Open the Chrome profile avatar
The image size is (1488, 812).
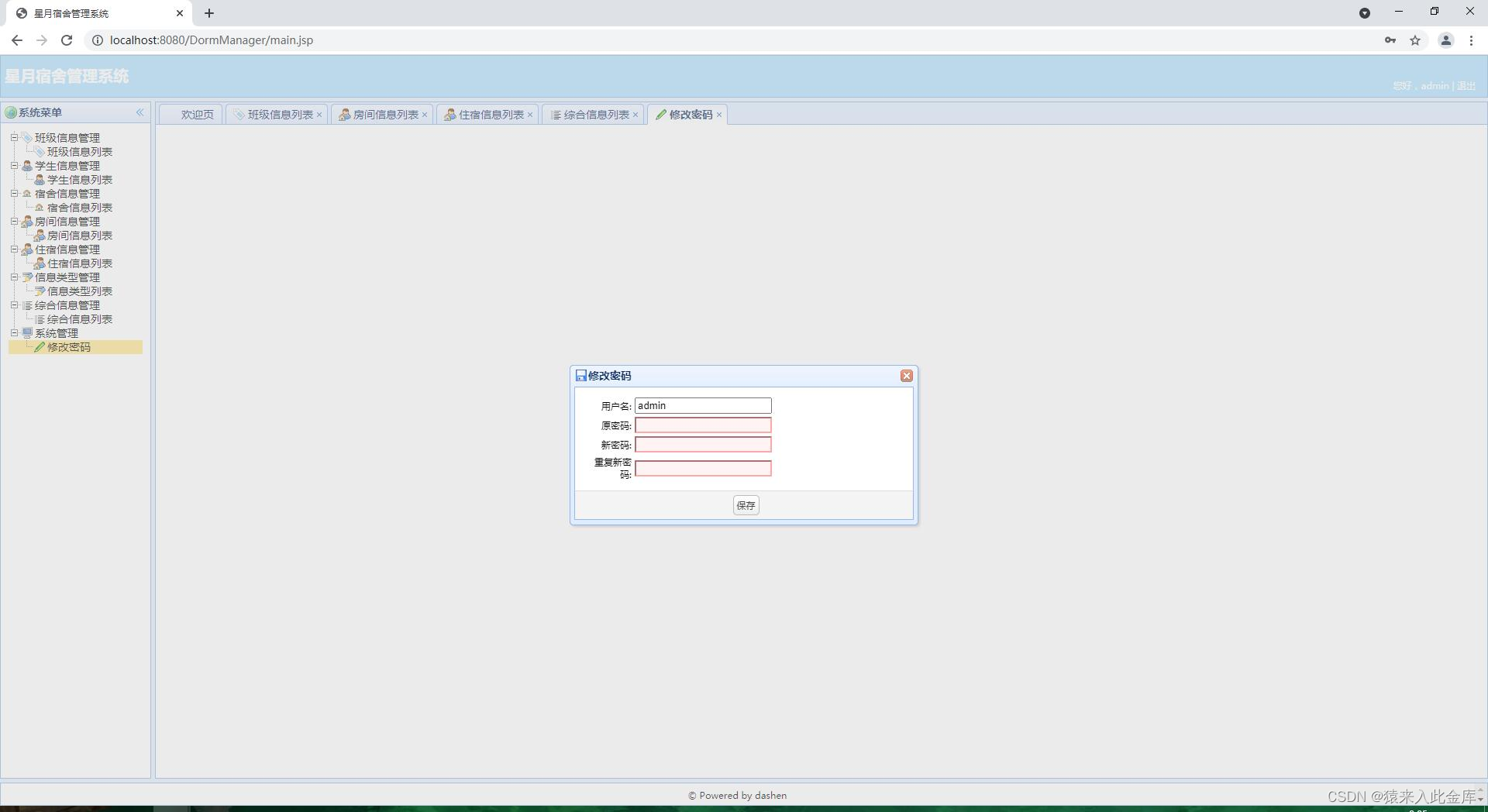tap(1445, 40)
